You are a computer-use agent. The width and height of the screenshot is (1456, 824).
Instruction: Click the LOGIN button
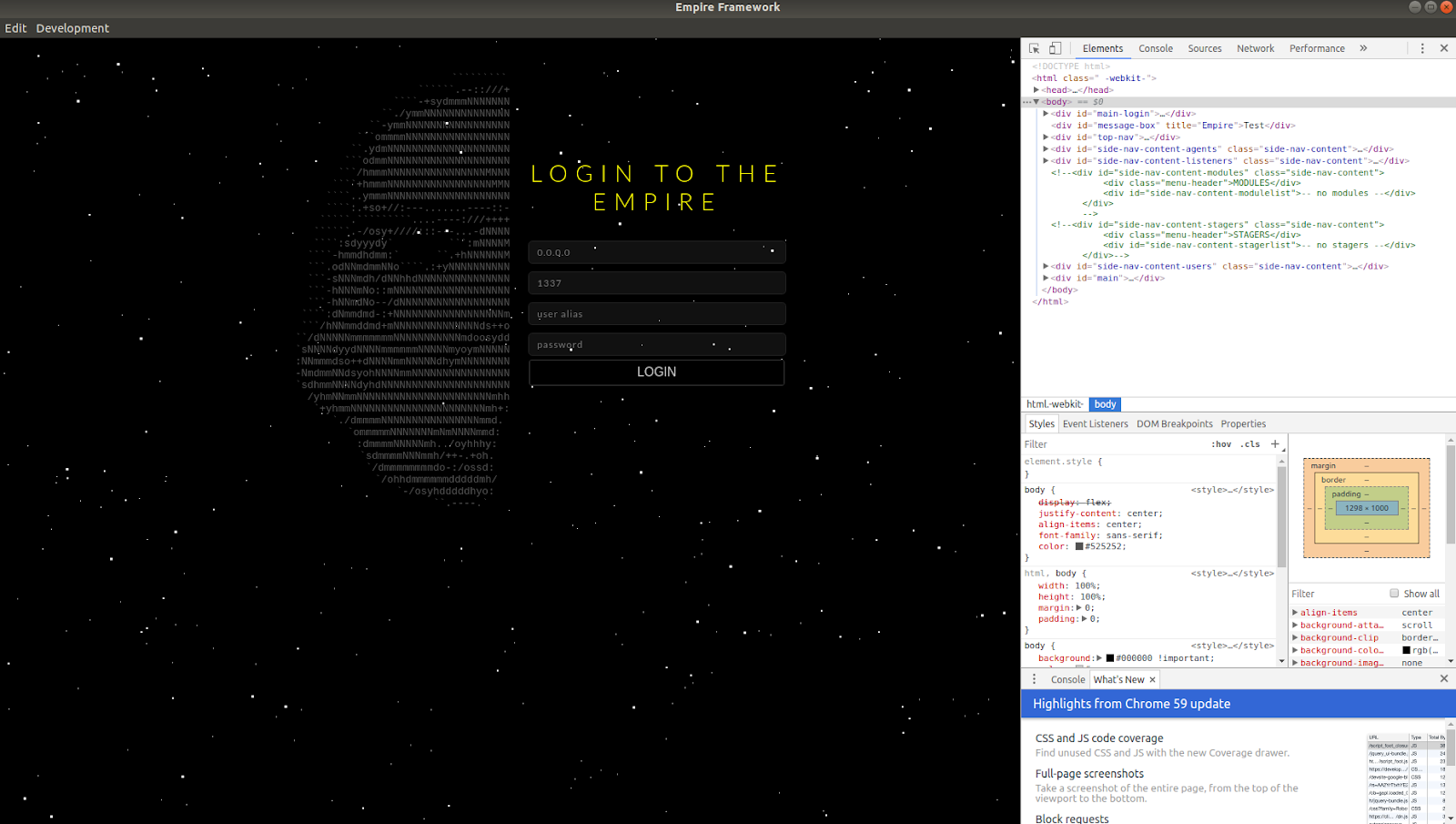[656, 372]
